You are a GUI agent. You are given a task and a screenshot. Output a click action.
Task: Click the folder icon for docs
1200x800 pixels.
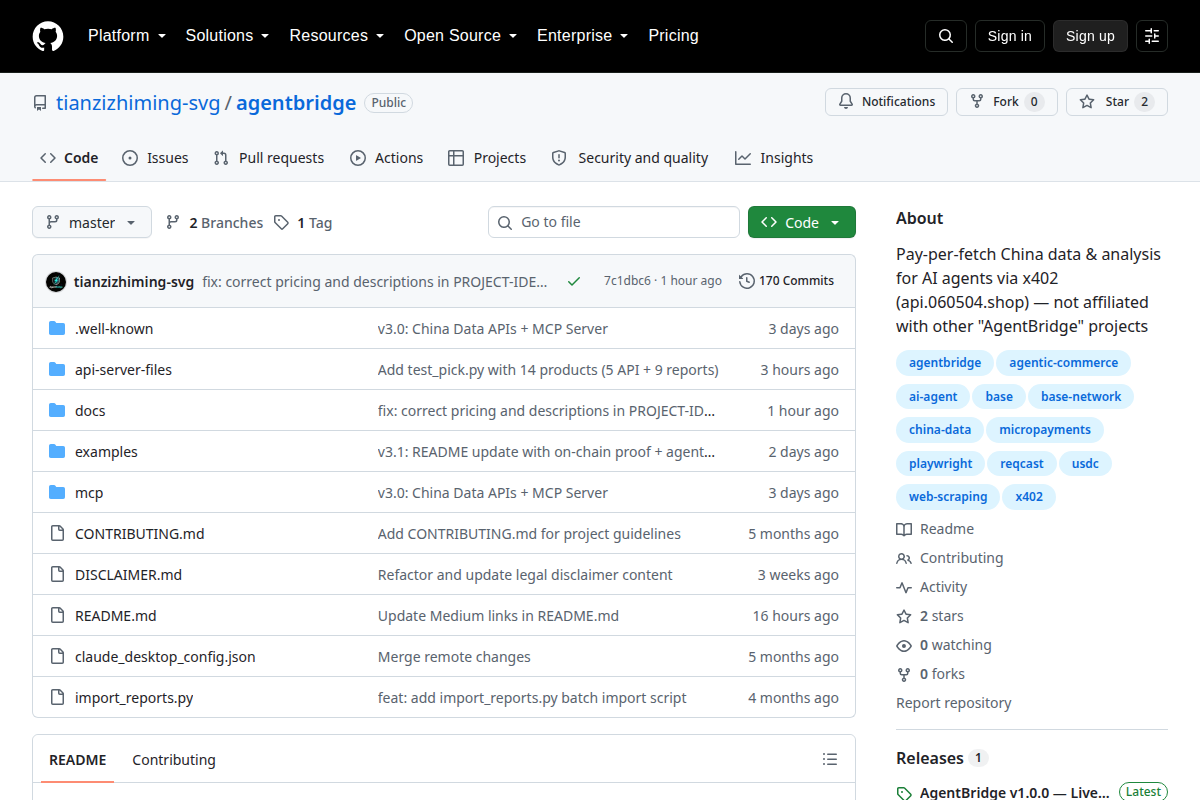(57, 411)
